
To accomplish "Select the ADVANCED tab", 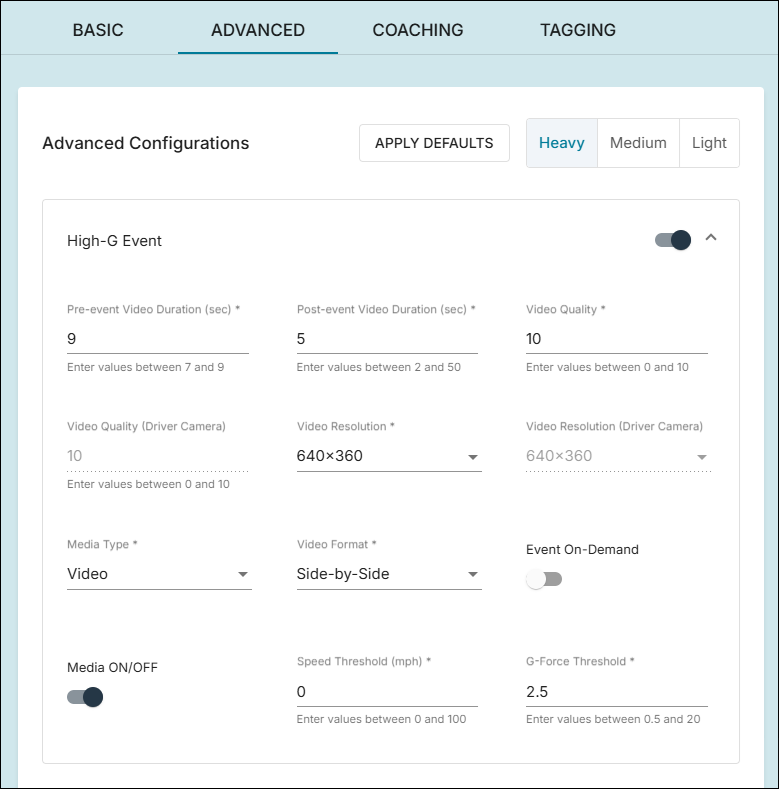I will pyautogui.click(x=258, y=30).
